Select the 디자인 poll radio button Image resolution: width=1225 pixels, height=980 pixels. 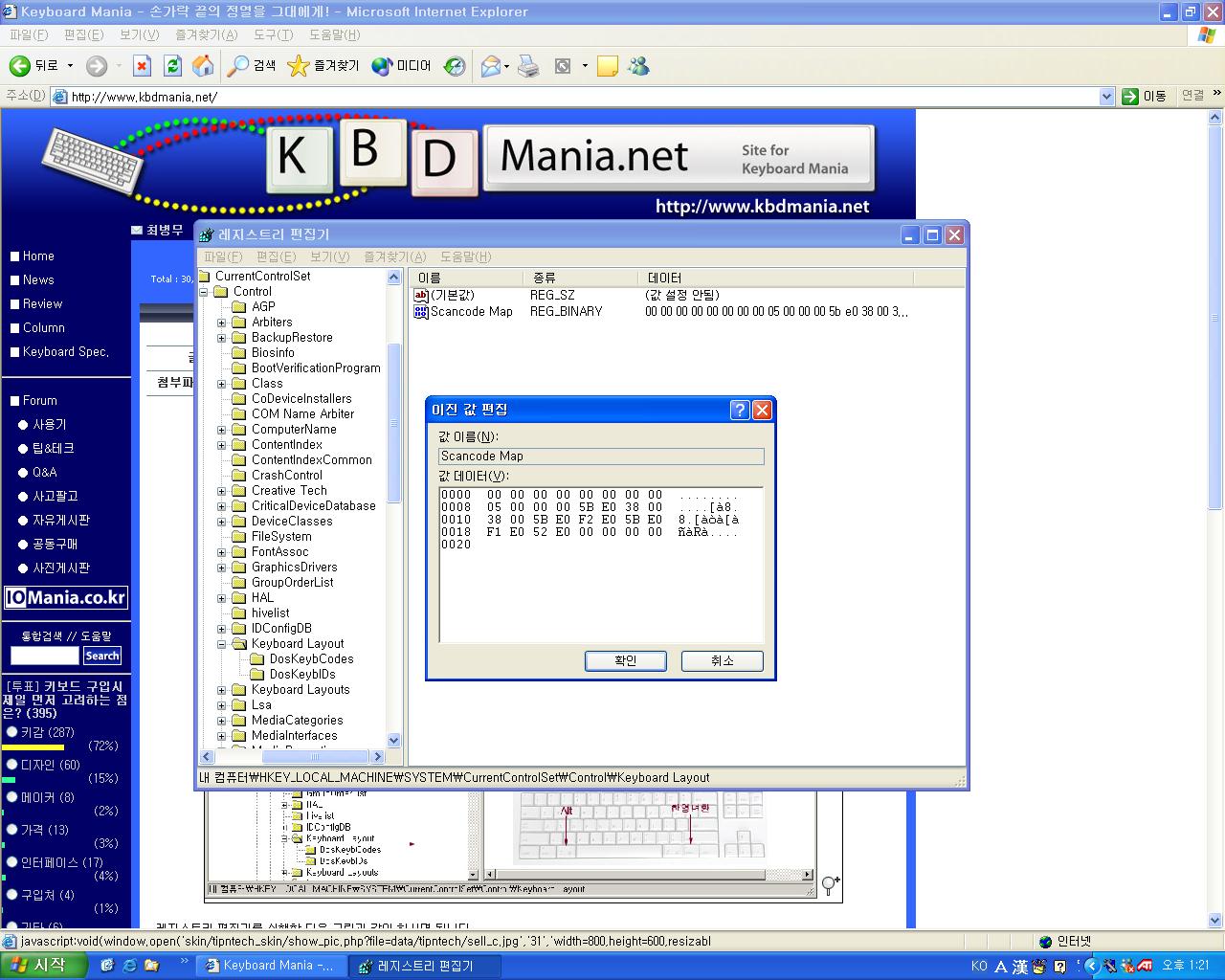pos(11,765)
